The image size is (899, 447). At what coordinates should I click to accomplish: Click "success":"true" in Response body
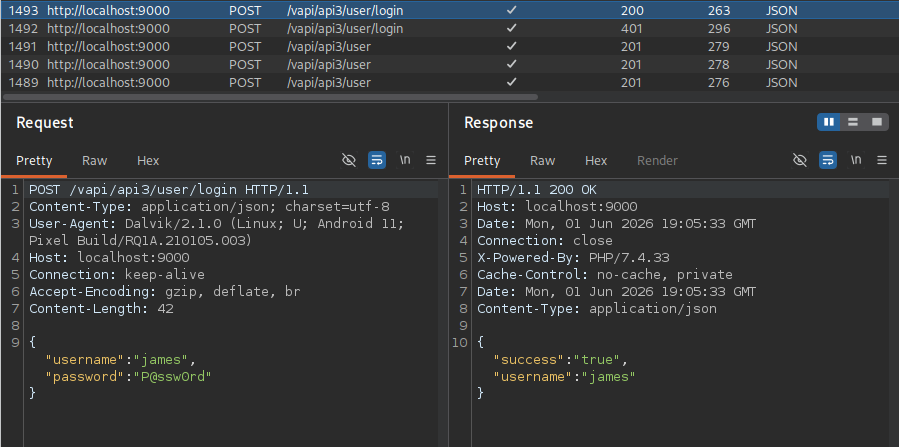click(561, 360)
